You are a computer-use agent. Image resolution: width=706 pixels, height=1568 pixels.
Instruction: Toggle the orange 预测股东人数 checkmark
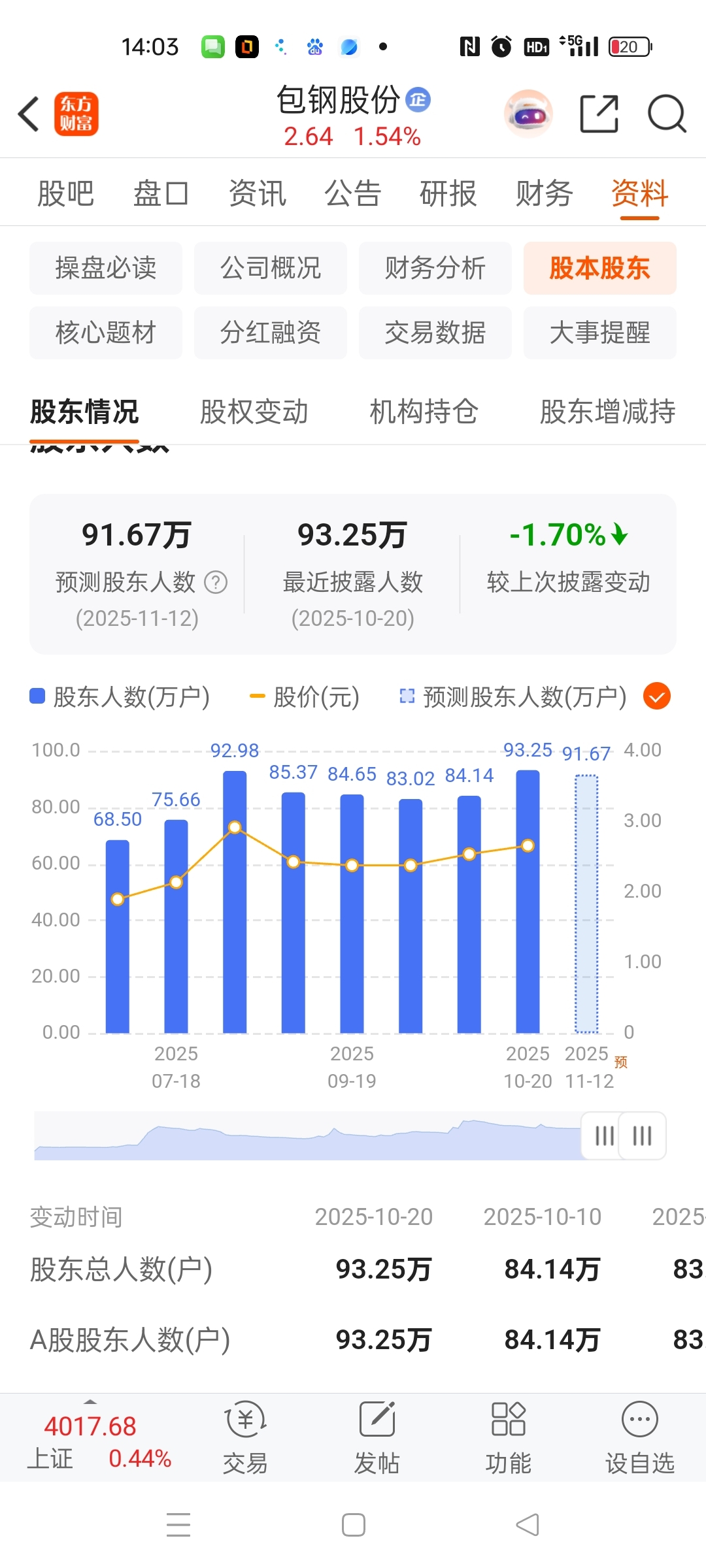(657, 696)
